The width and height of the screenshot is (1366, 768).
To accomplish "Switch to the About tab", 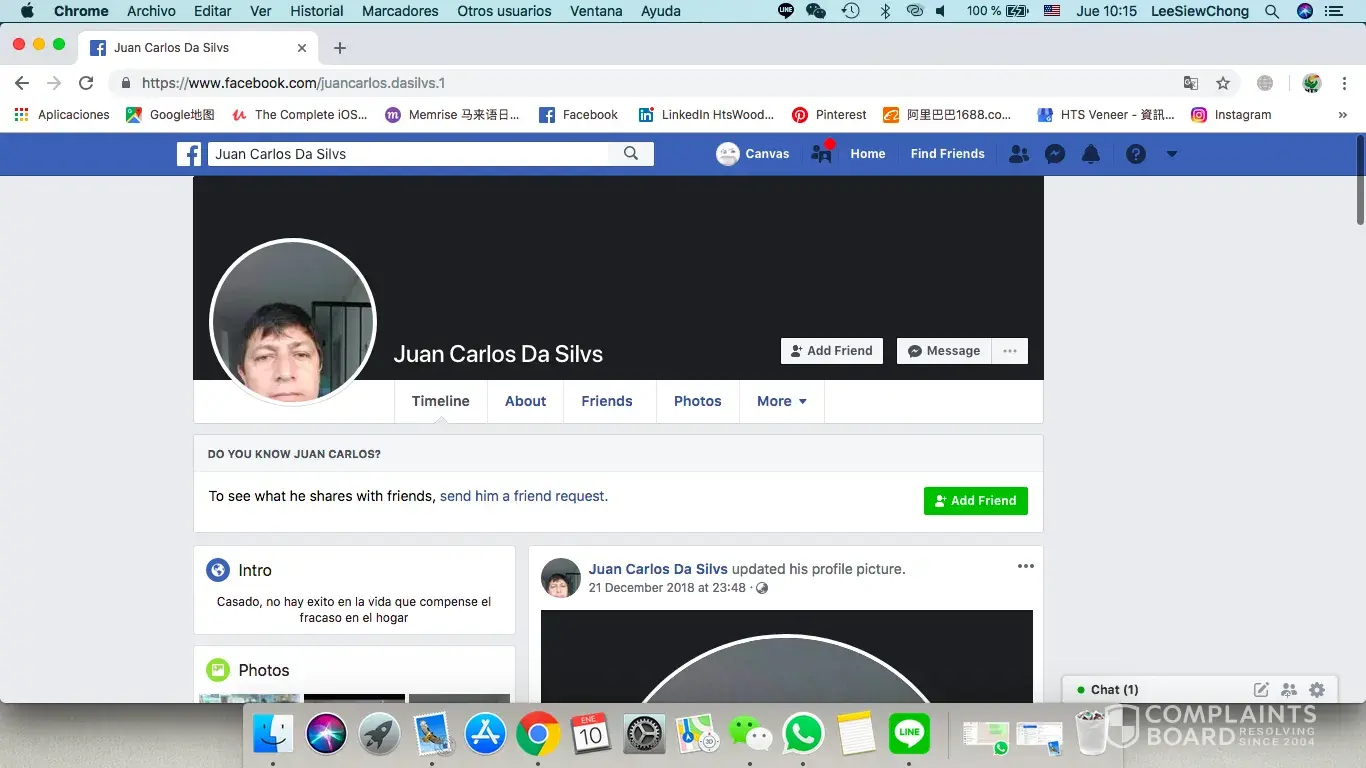I will pos(525,401).
